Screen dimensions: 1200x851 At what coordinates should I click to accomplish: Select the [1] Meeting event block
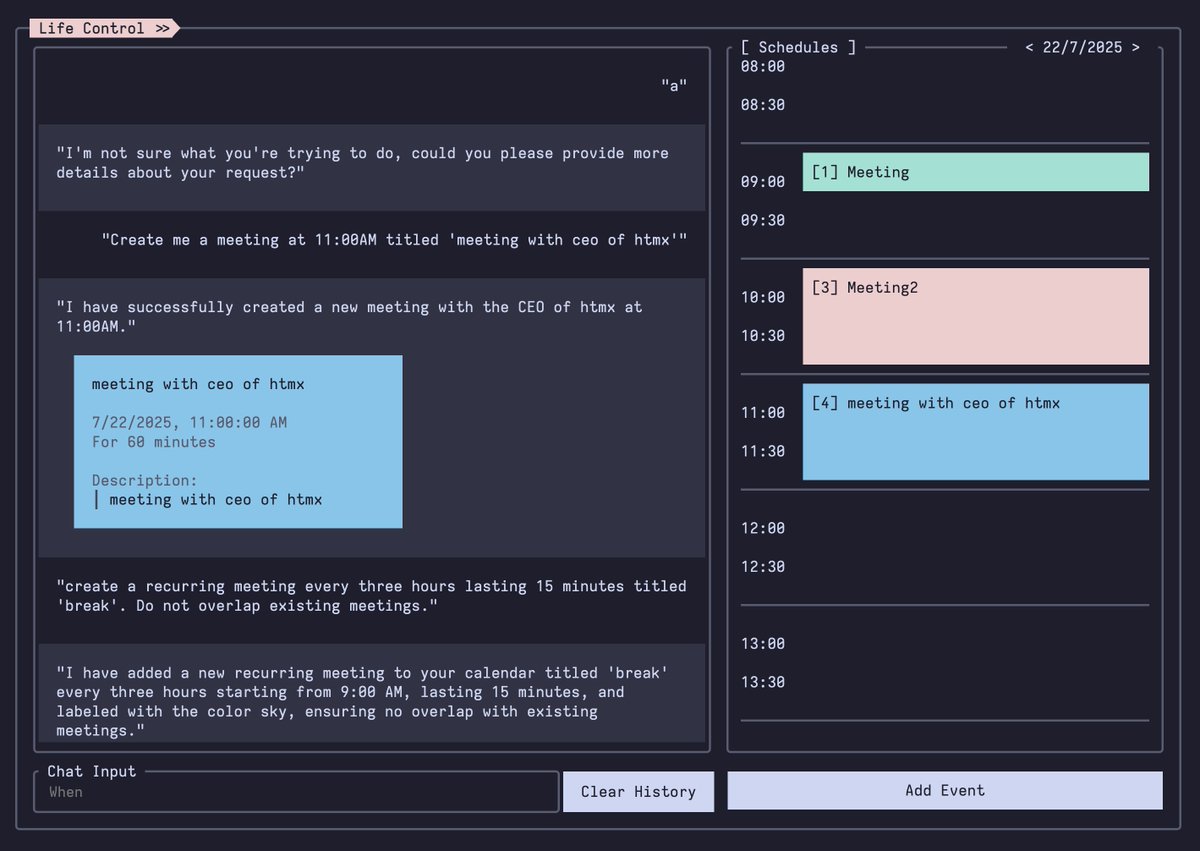coord(975,172)
